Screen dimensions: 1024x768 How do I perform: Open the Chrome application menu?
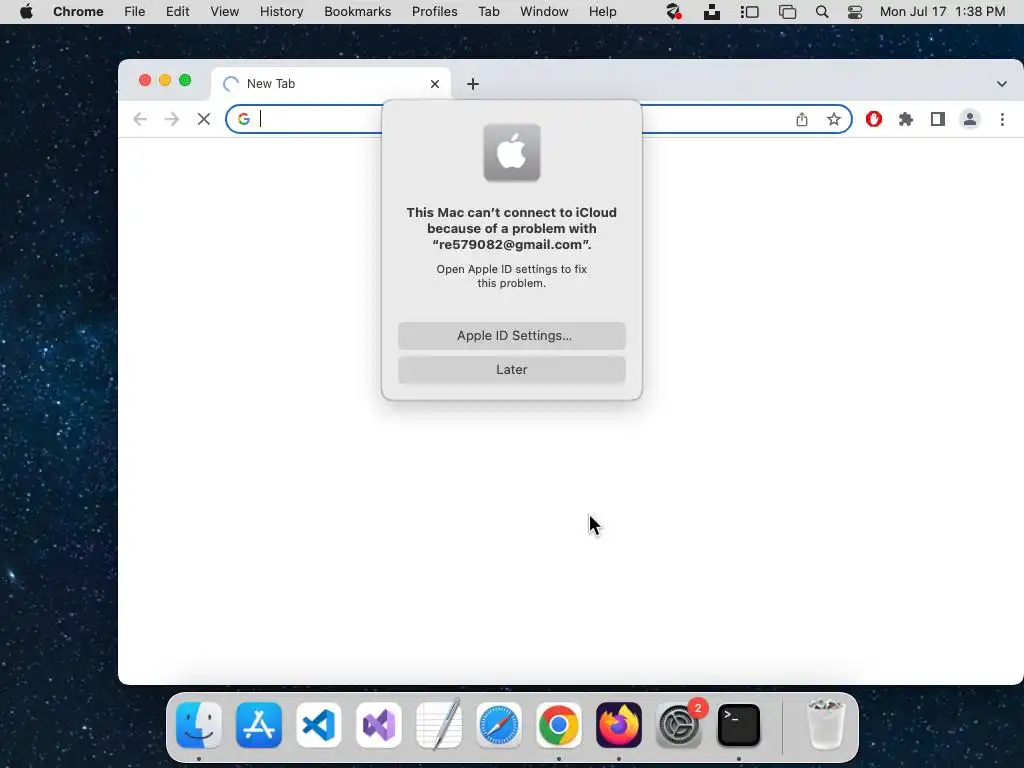(78, 12)
